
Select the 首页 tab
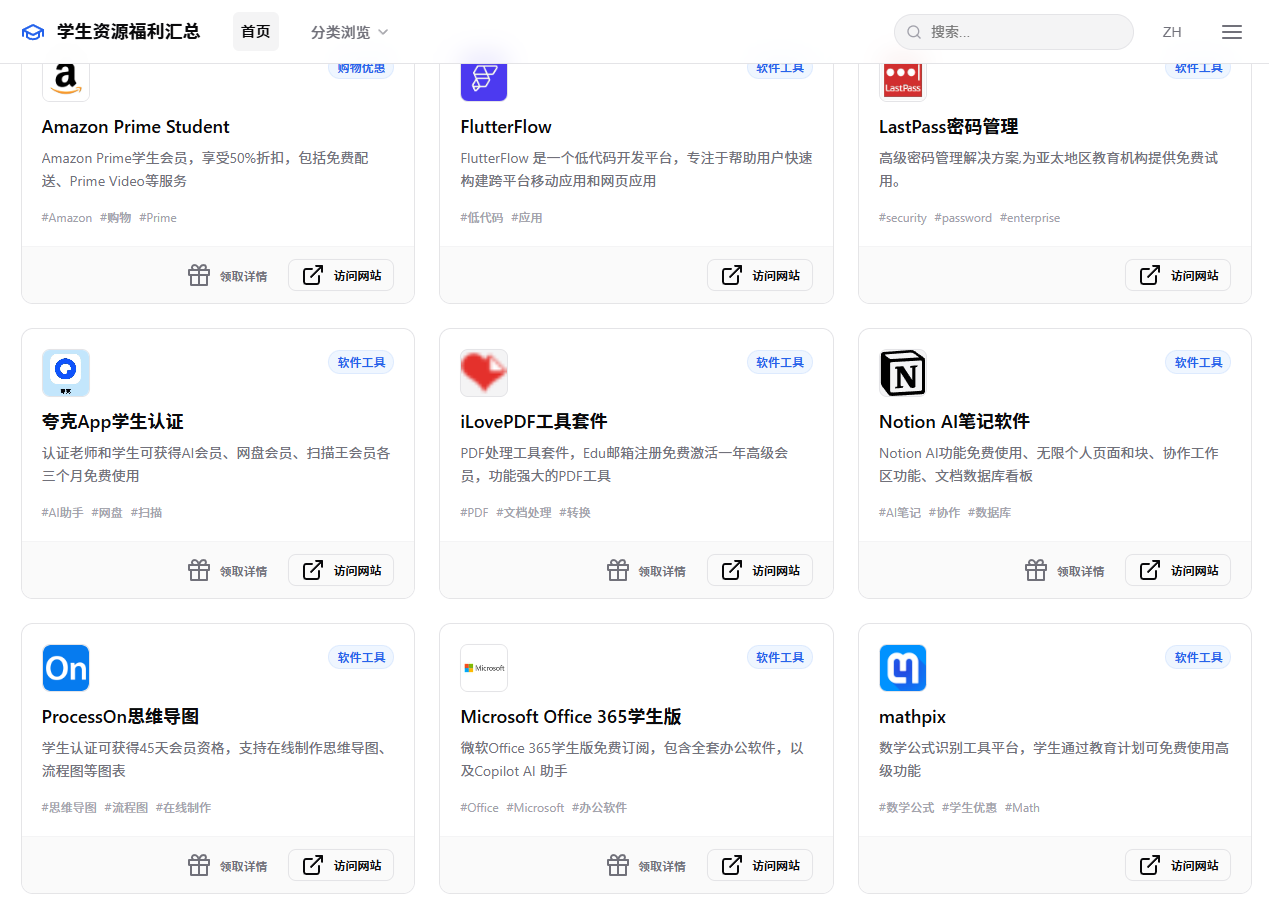click(x=256, y=31)
